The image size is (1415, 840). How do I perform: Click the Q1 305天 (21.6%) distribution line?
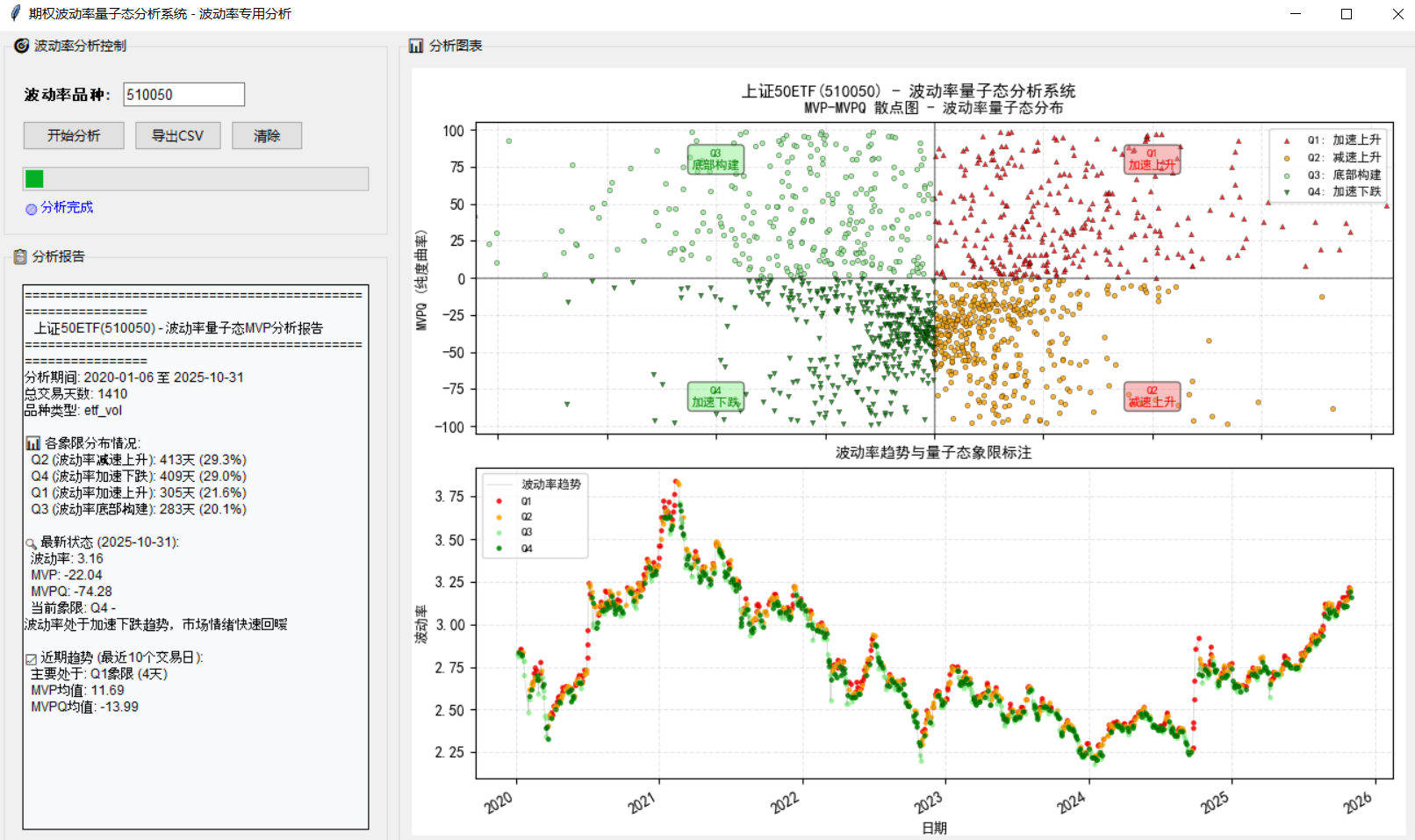click(139, 493)
